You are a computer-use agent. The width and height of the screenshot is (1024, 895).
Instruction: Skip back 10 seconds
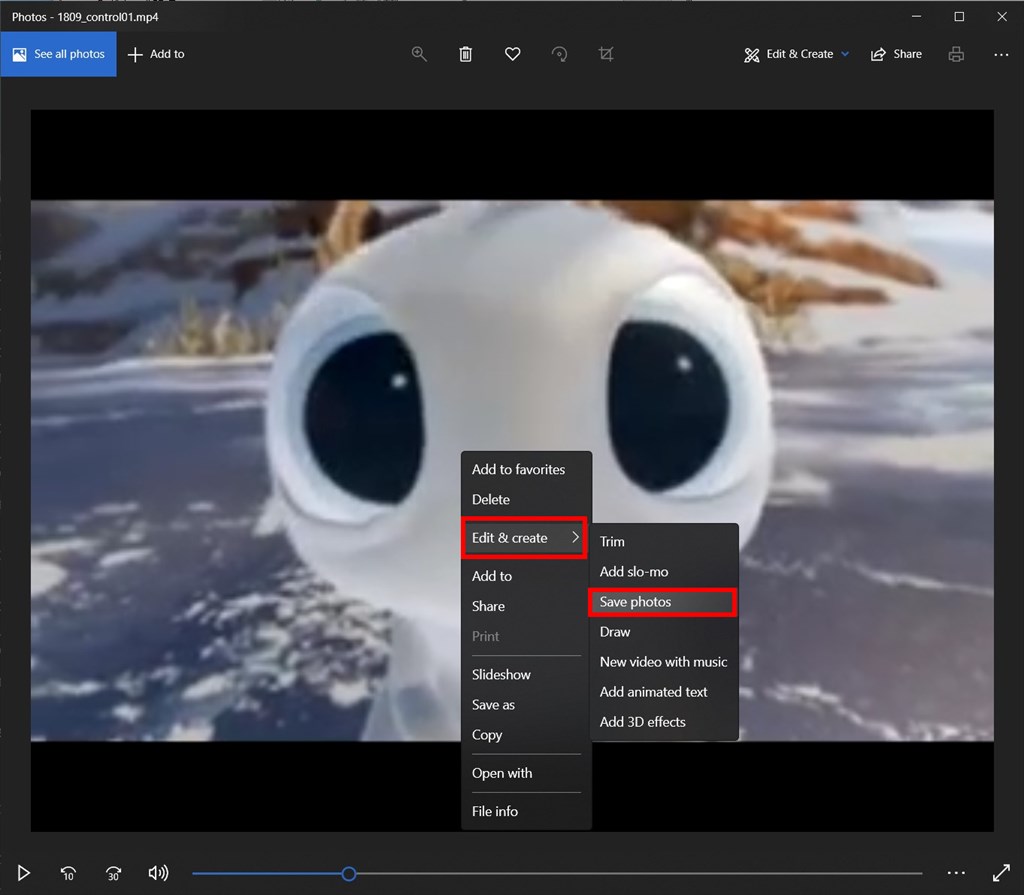tap(68, 873)
